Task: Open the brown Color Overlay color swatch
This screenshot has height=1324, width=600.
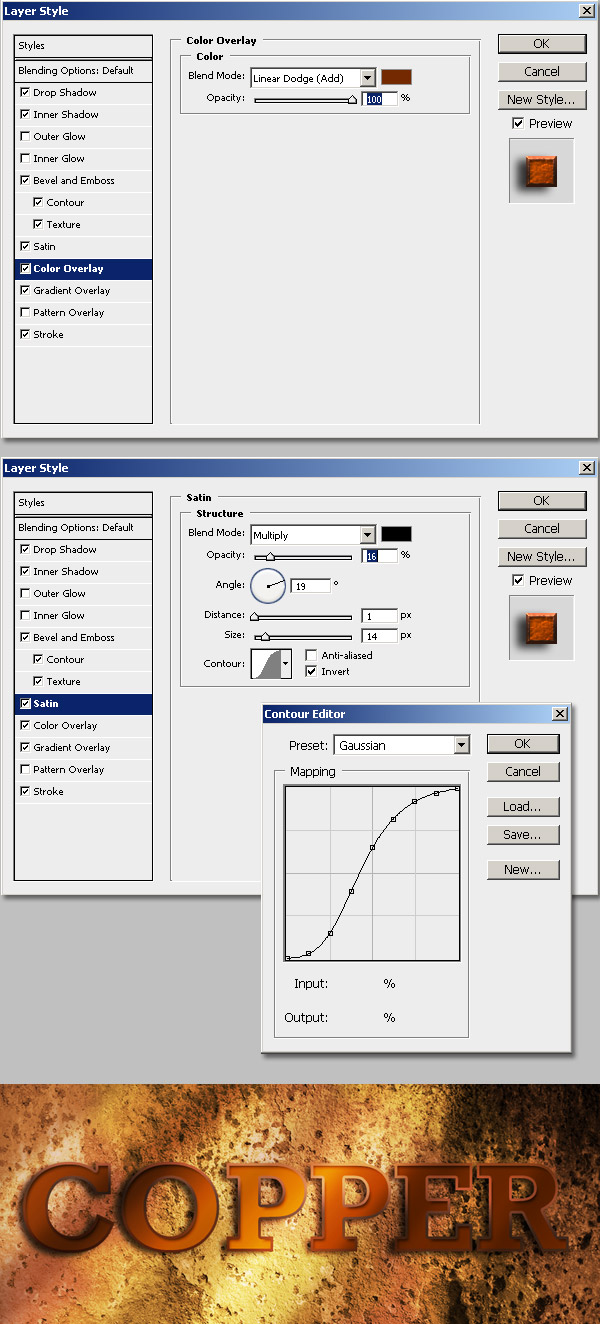Action: click(x=396, y=77)
